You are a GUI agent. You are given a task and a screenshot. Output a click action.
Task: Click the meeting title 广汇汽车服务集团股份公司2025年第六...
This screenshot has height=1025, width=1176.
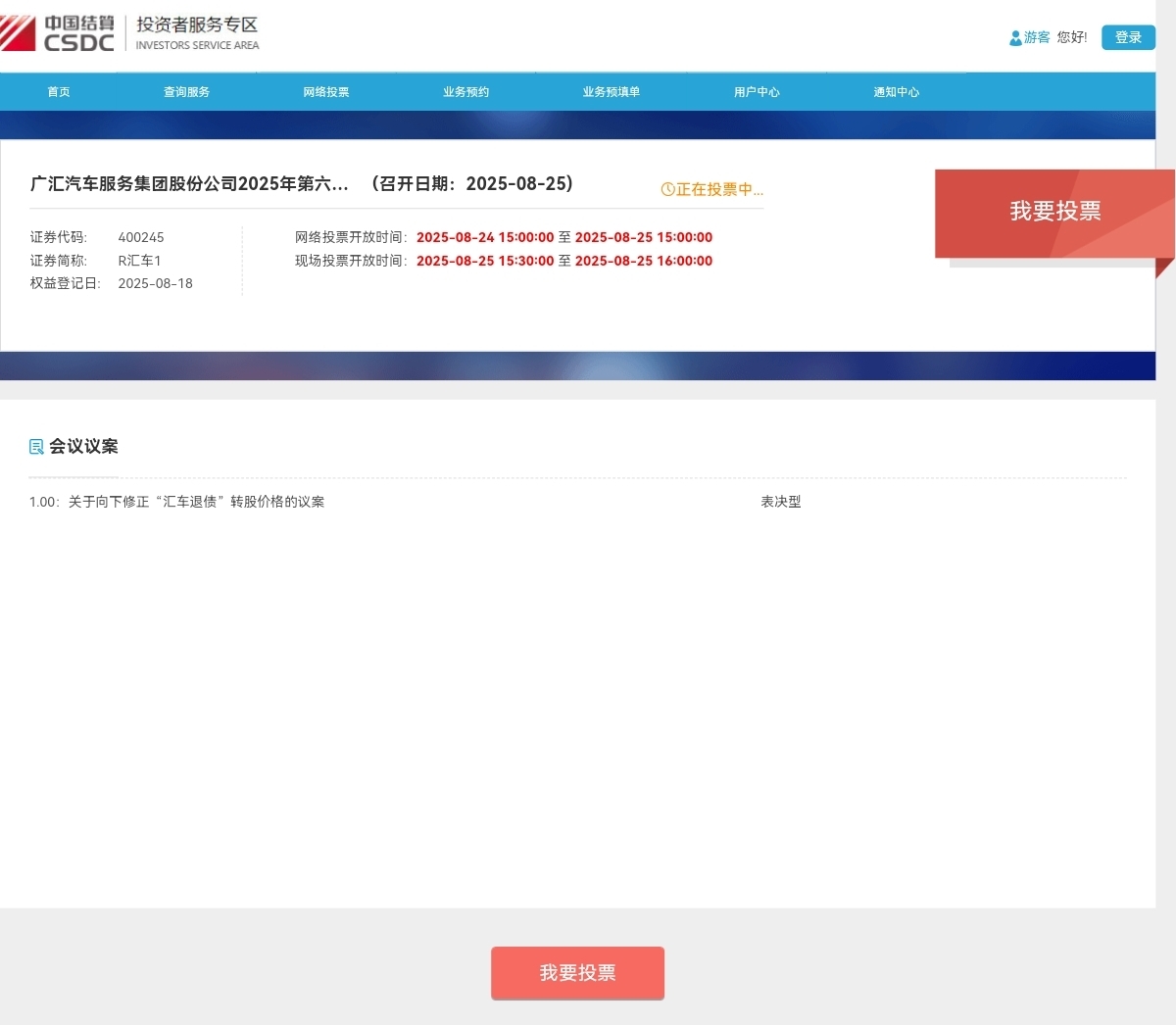[189, 184]
